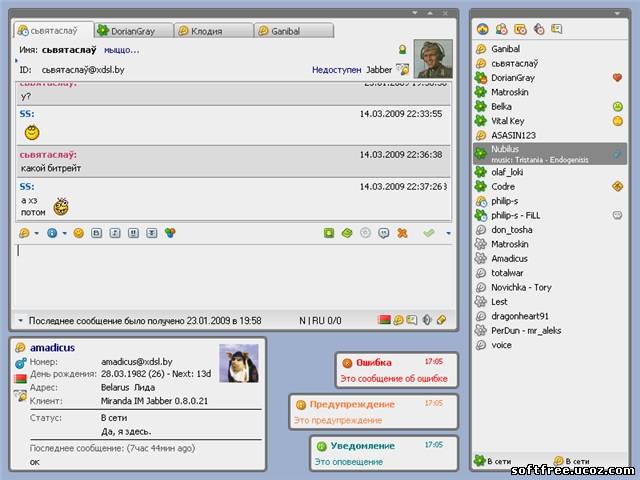Click the quote speech-bubble icon in message toolbar
Image resolution: width=640 pixels, height=480 pixels.
point(384,233)
